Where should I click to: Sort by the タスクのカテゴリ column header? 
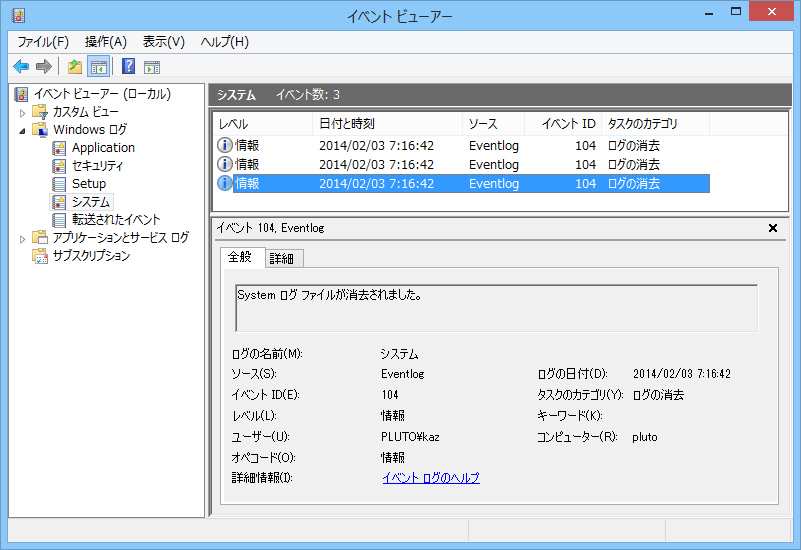(655, 124)
